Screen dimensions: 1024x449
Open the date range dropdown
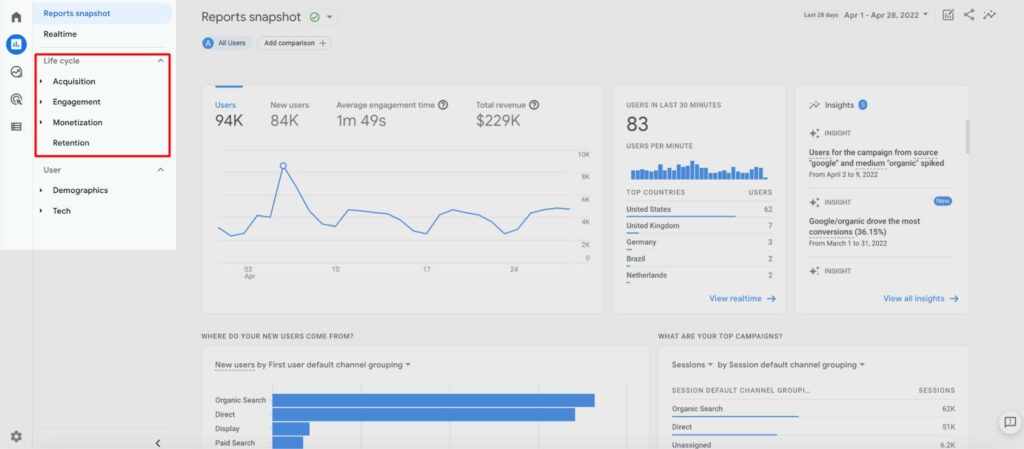[884, 15]
